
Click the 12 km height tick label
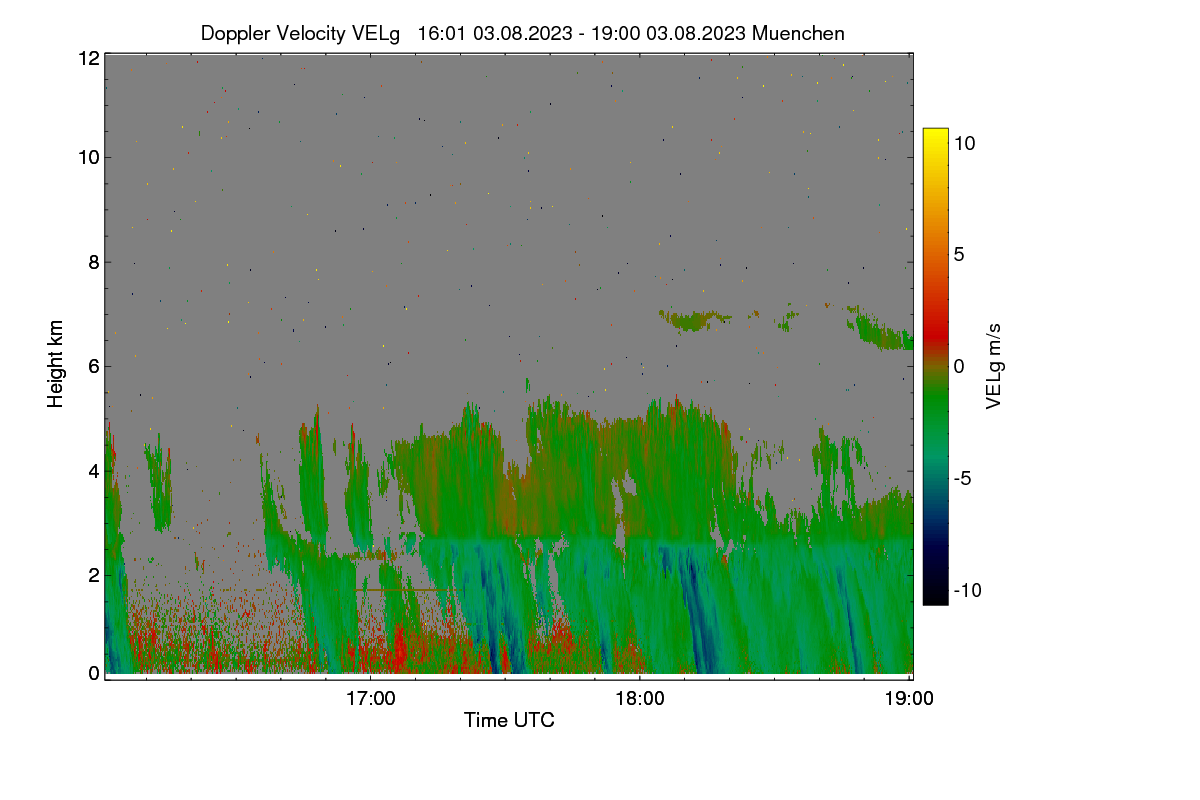pos(89,58)
